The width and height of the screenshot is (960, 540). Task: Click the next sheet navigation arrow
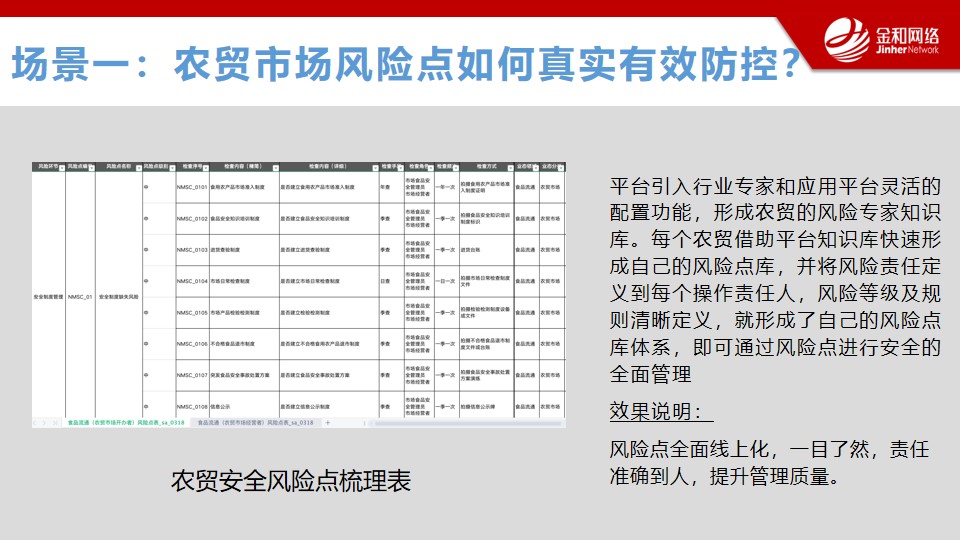click(44, 422)
